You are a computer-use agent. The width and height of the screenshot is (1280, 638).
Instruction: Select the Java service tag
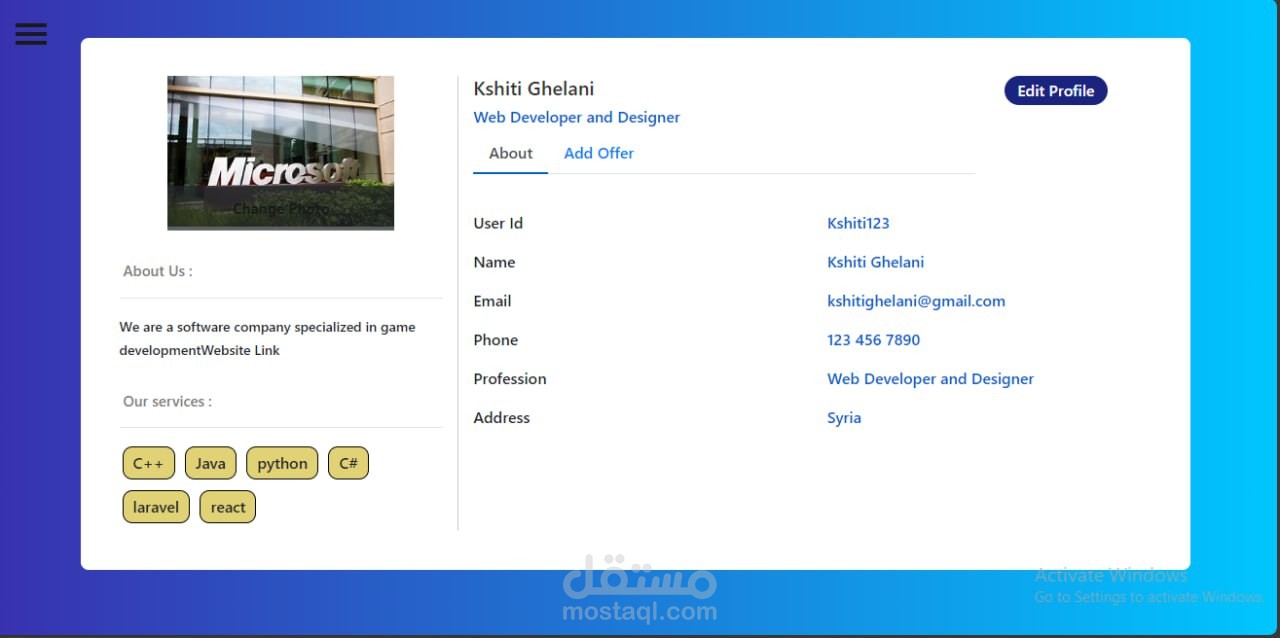[210, 463]
